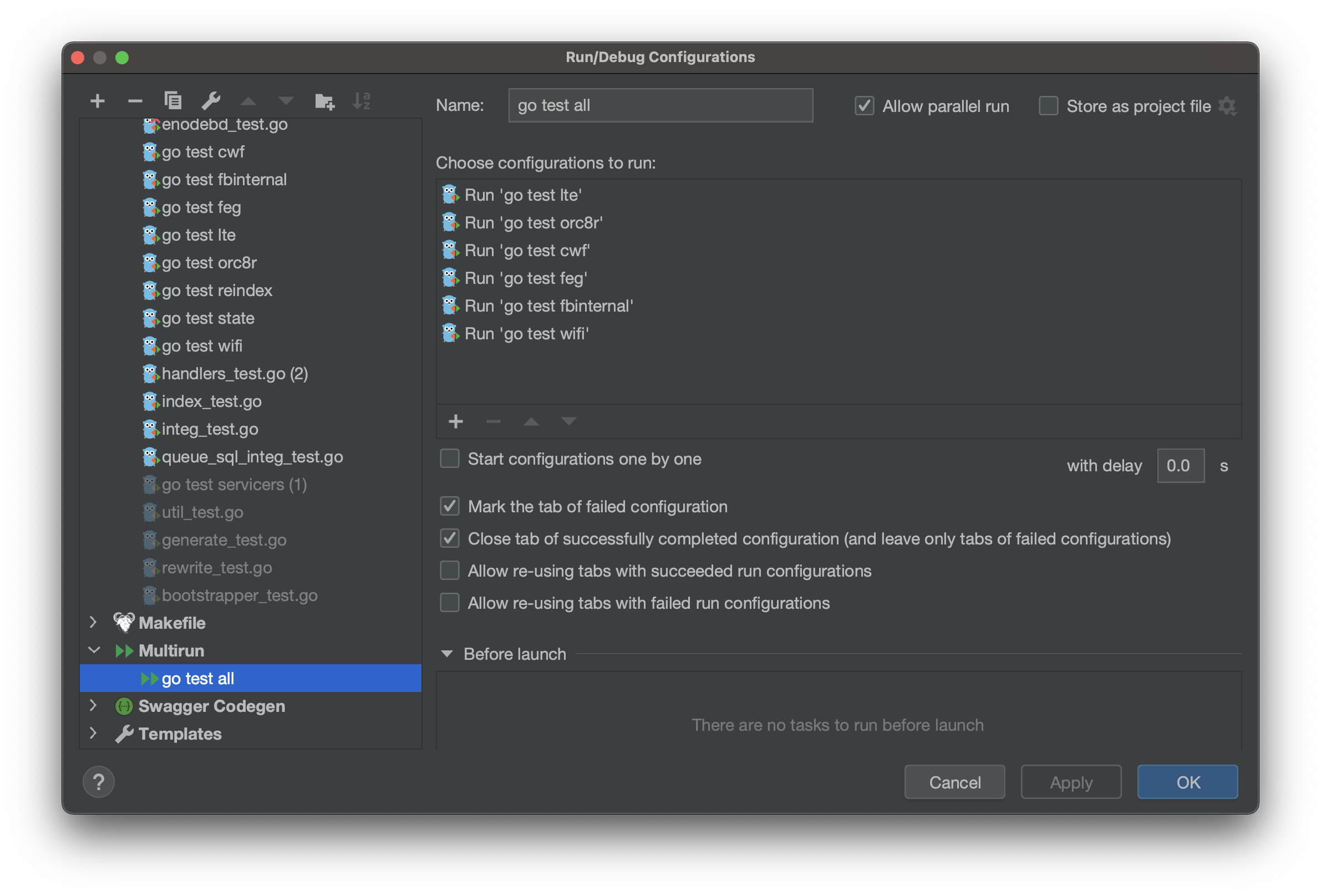This screenshot has height=896, width=1321.
Task: Open help with the question mark button
Action: 98,781
